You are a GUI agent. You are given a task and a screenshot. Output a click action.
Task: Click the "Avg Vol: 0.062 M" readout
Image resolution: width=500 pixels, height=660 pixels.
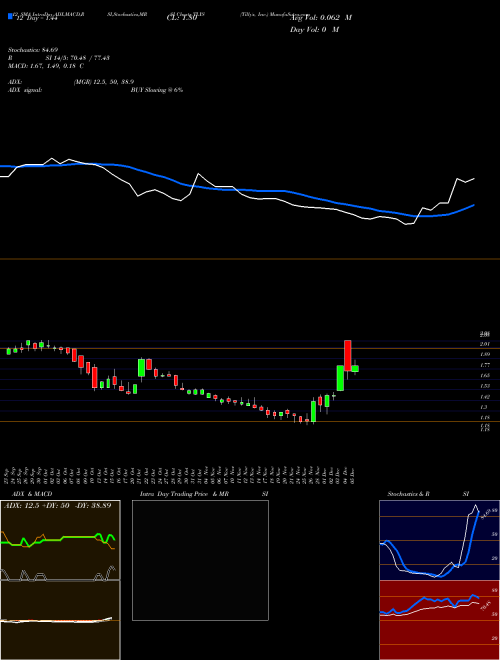tap(321, 18)
